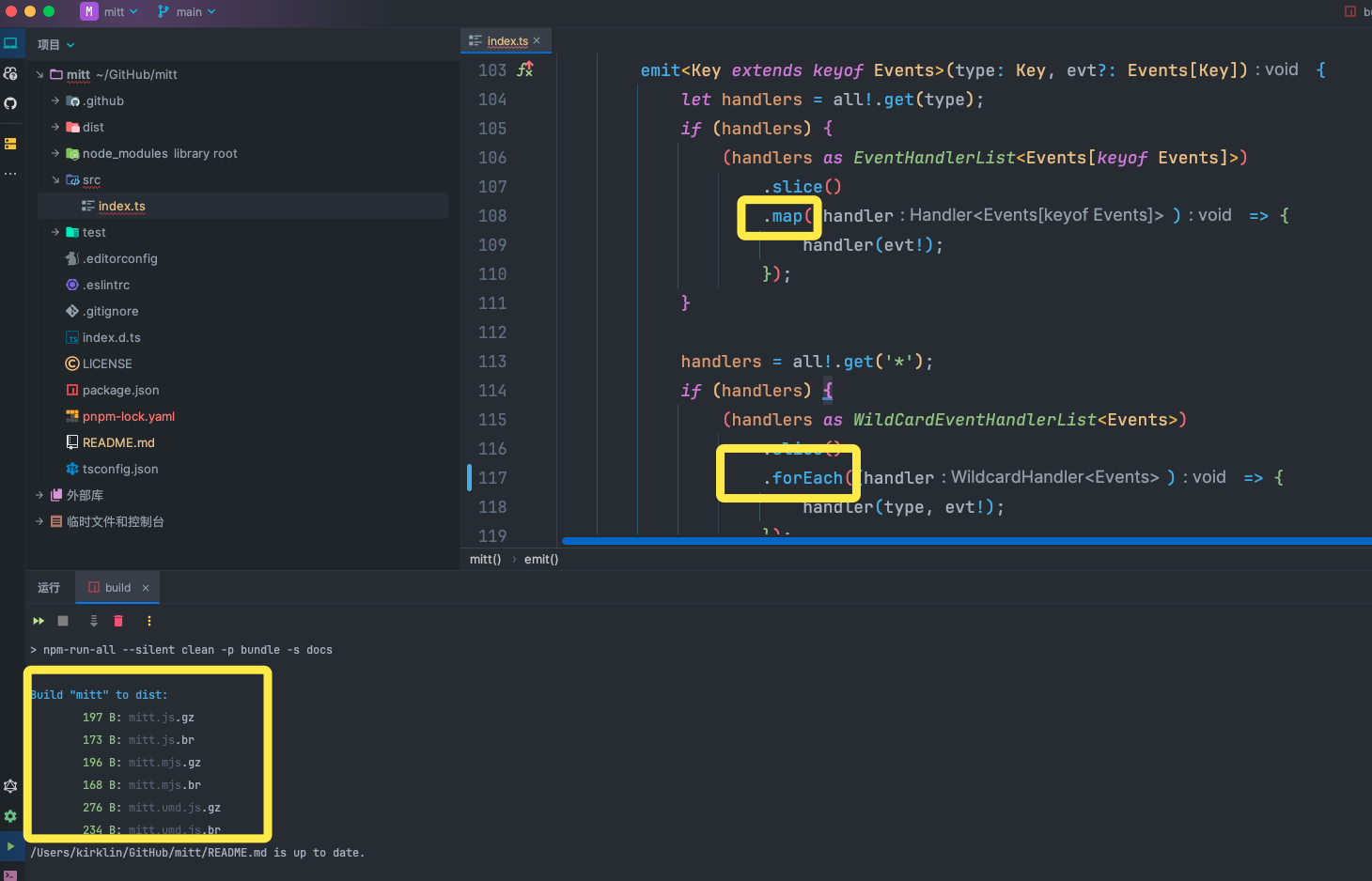Open the main branch dropdown
This screenshot has height=881, width=1372.
click(x=195, y=11)
